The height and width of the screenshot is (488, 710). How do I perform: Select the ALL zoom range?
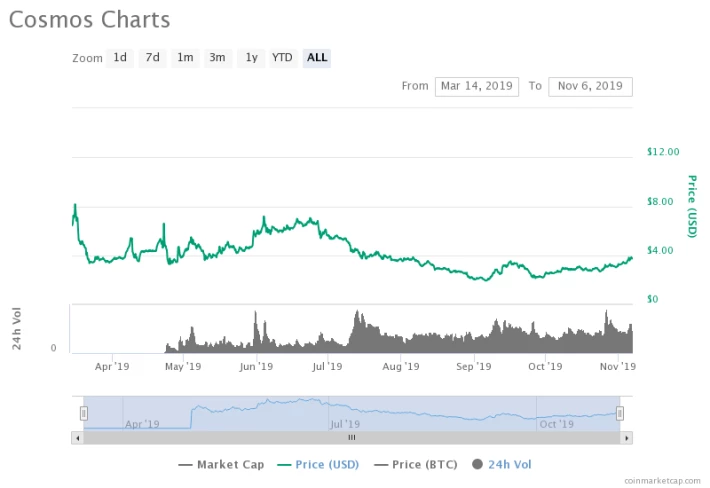pos(317,58)
